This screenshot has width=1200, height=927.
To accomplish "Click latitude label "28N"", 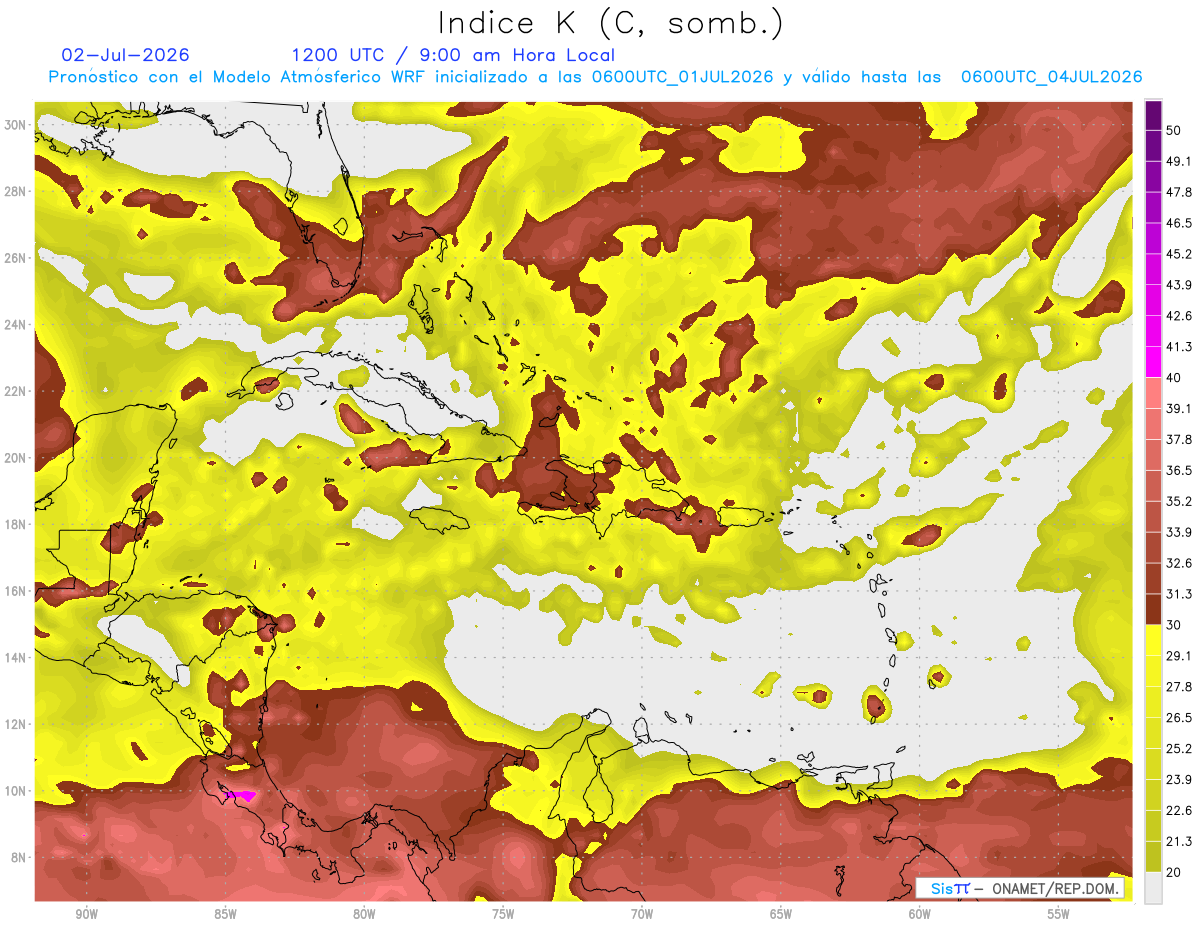I will coord(14,191).
